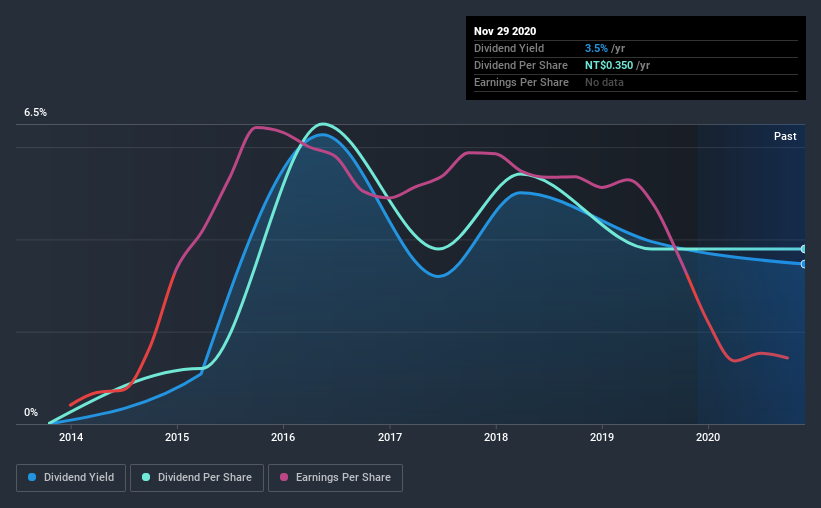Click the pink Earnings Per Share legend dot
Image resolution: width=821 pixels, height=508 pixels.
pyautogui.click(x=284, y=477)
